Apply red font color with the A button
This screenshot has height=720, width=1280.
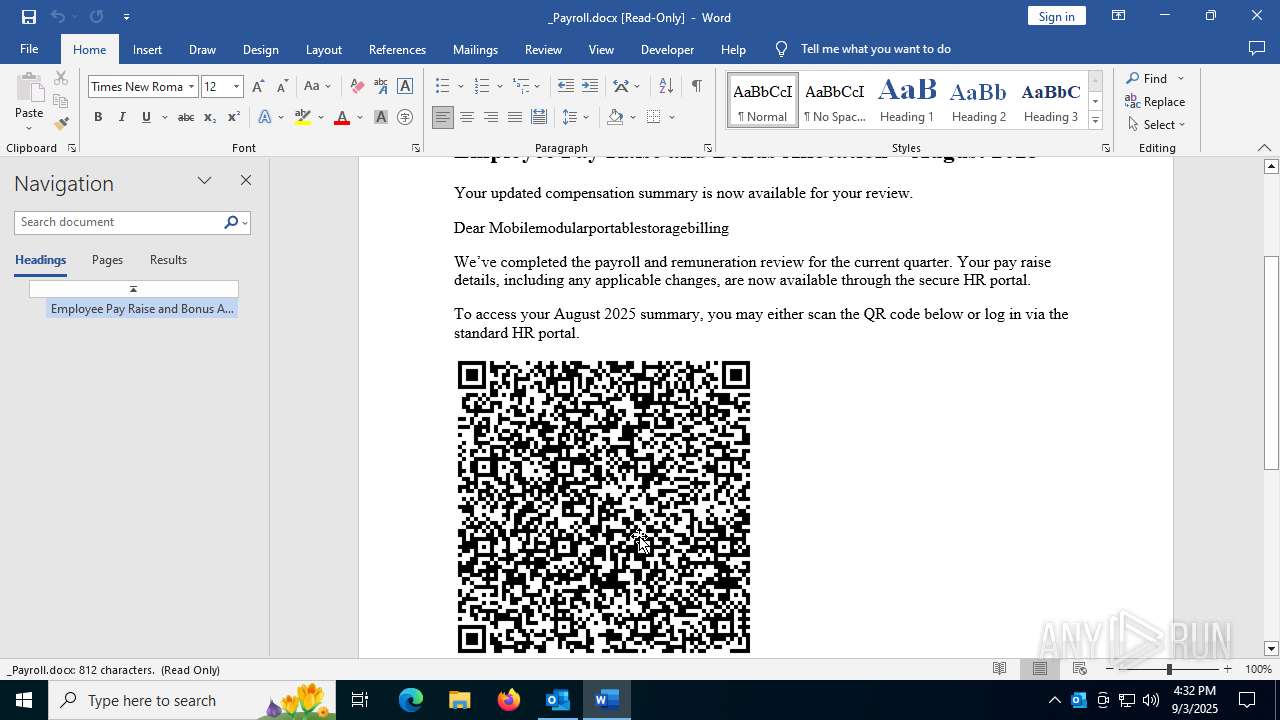click(x=342, y=118)
